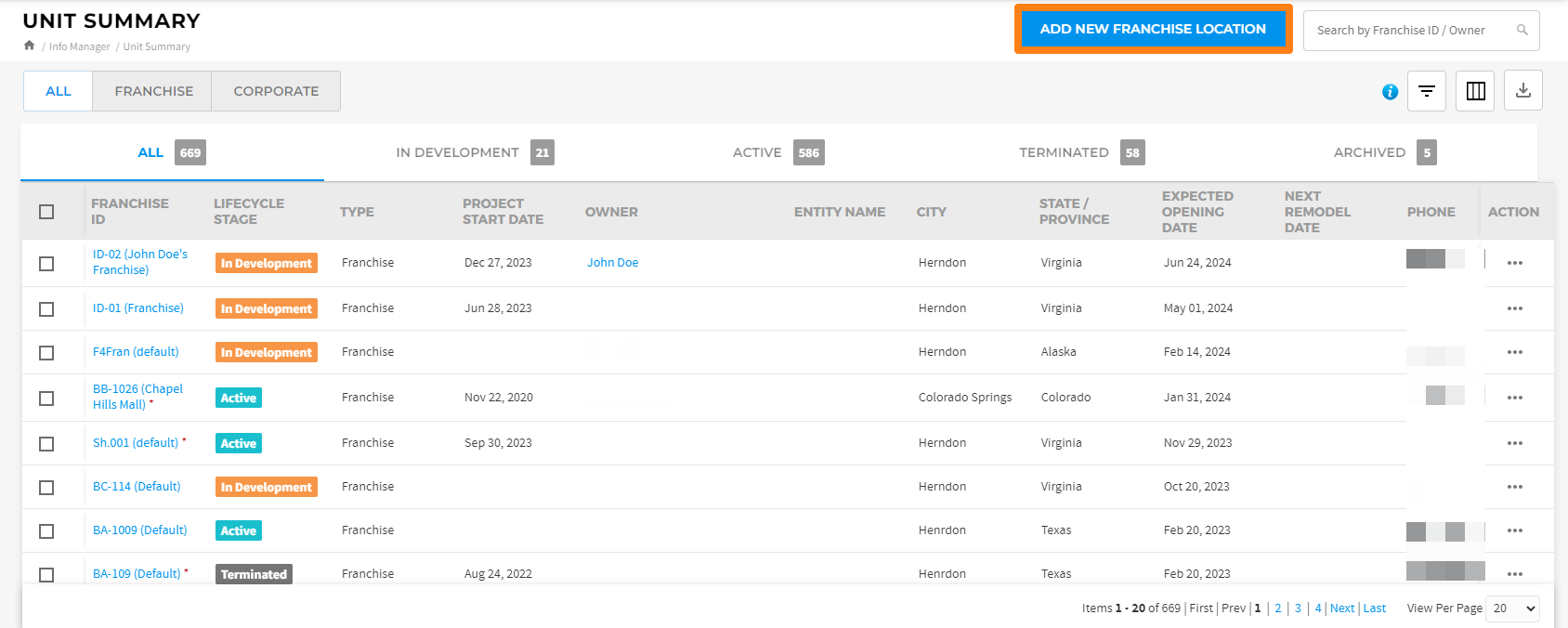Check the select-all header checkbox
The height and width of the screenshot is (628, 1568).
(x=46, y=212)
